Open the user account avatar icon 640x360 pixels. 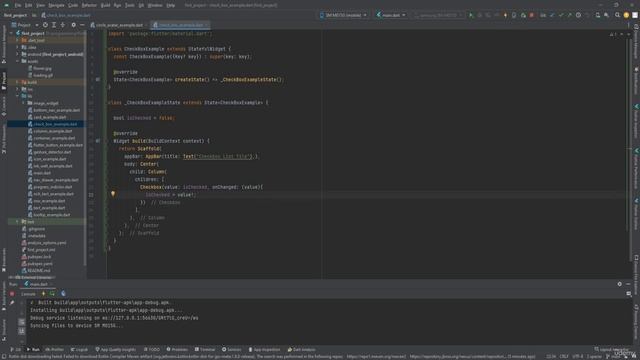[x=627, y=15]
